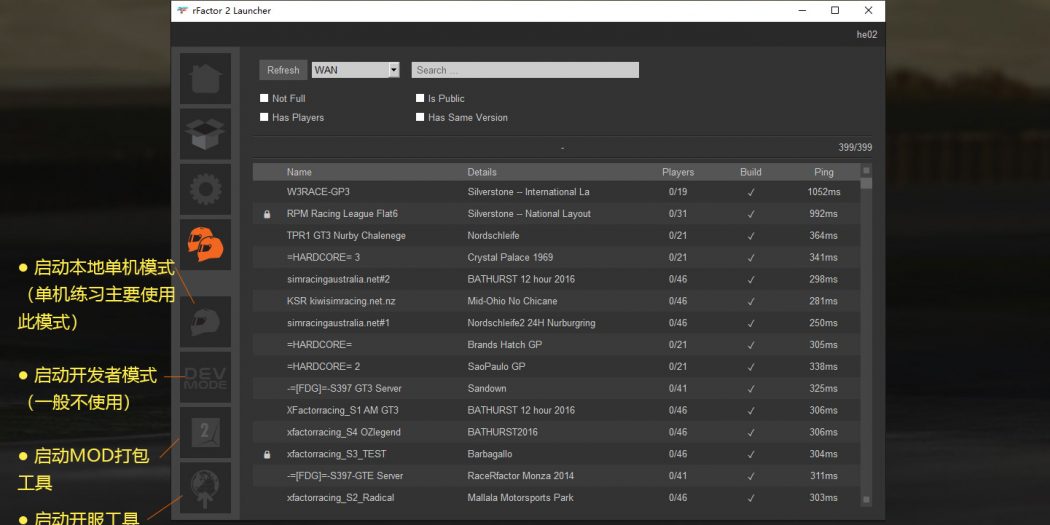Click Barbagallo details cell
Viewport: 1050px width, 525px height.
tap(490, 454)
